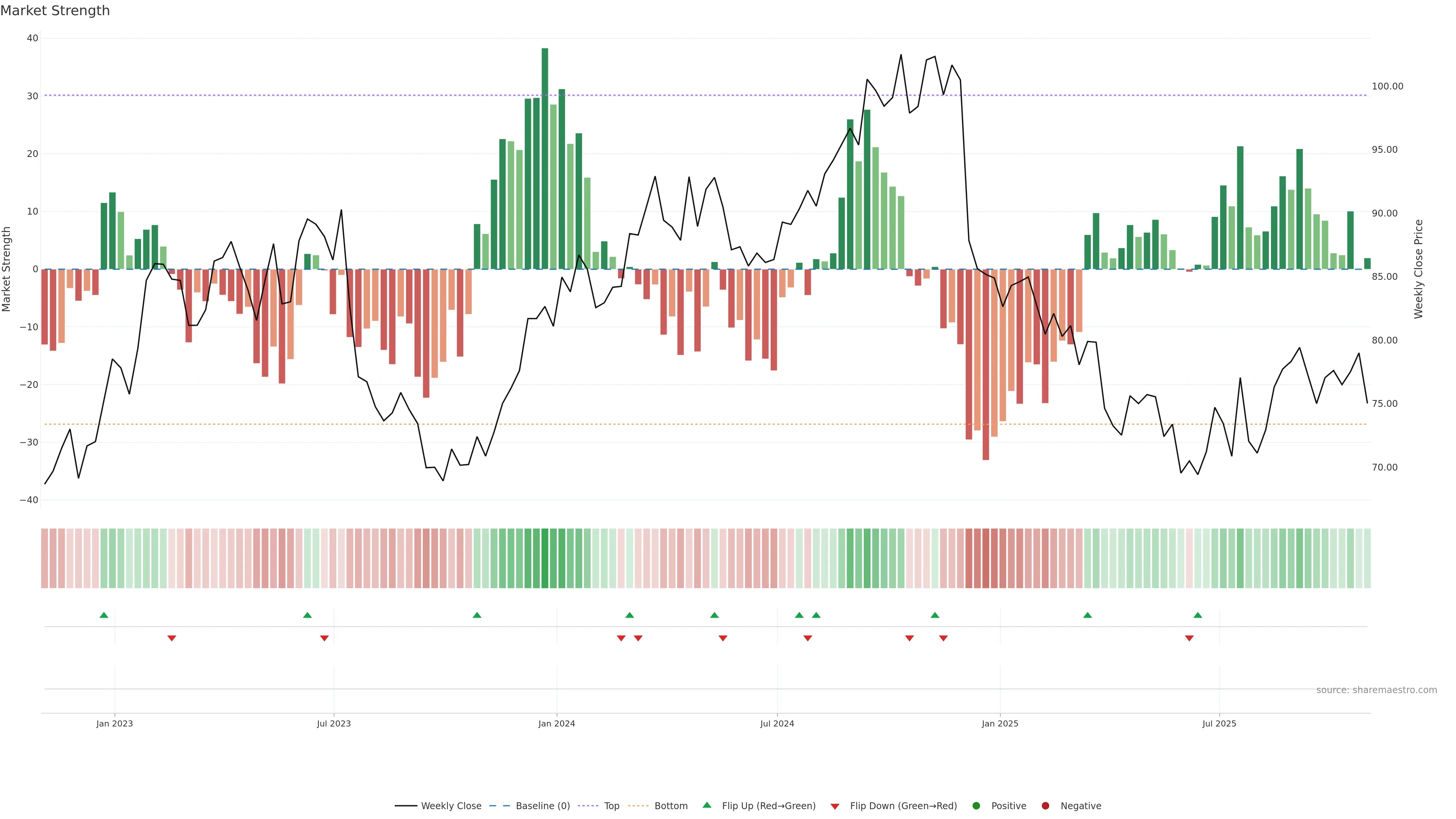Image resolution: width=1456 pixels, height=819 pixels.
Task: Click the green Positive circle in legend
Action: tap(976, 805)
